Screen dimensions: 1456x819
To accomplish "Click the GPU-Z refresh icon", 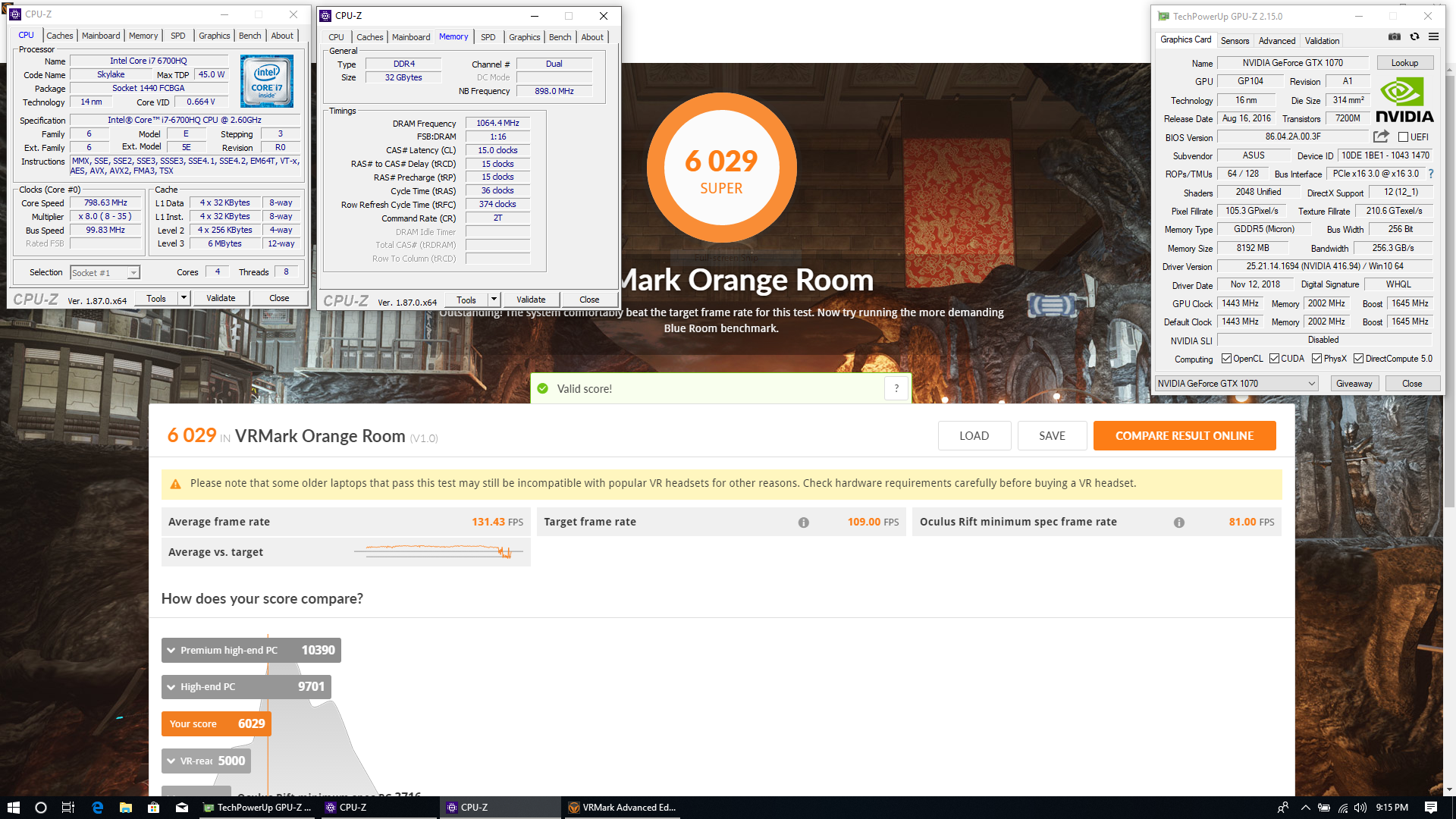I will click(1414, 36).
